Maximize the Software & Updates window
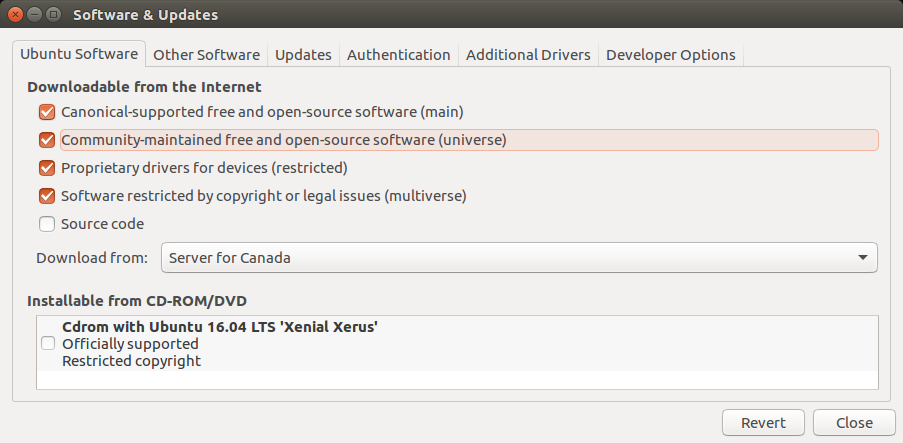903x443 pixels. (55, 15)
